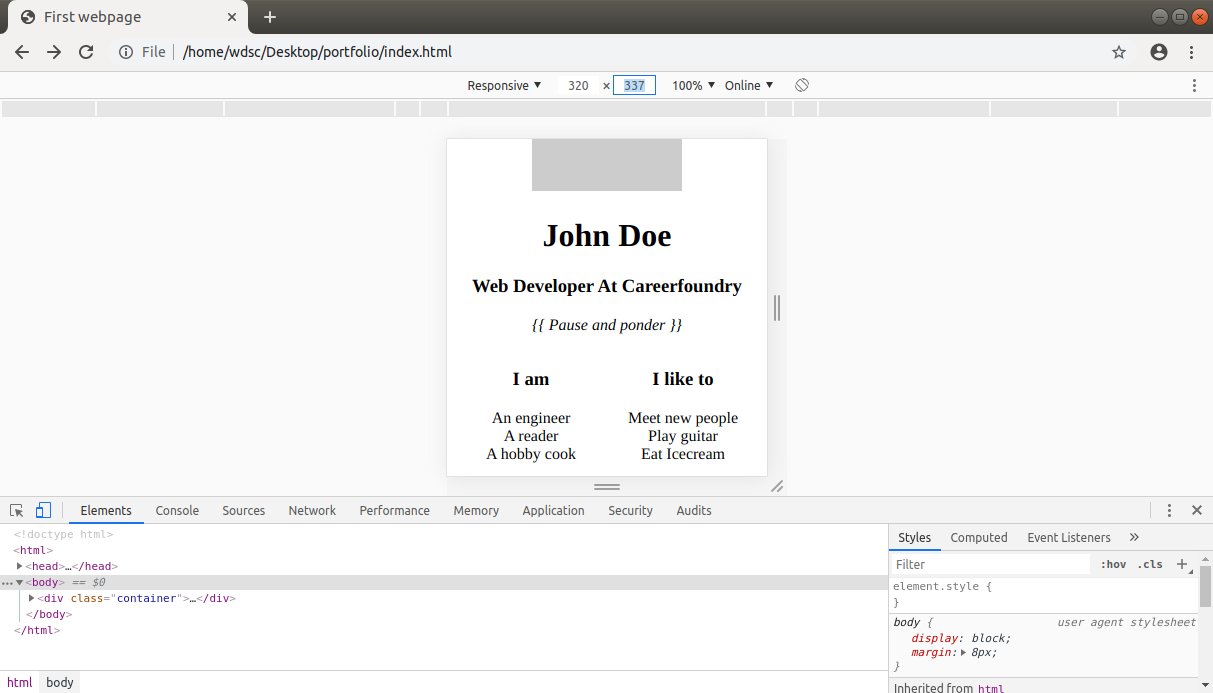Click the doctype html line
Viewport: 1213px width, 693px height.
[x=63, y=534]
